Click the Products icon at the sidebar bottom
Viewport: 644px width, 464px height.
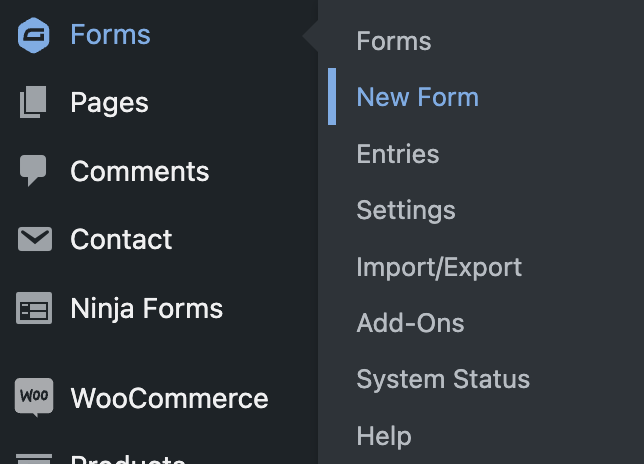(x=34, y=459)
